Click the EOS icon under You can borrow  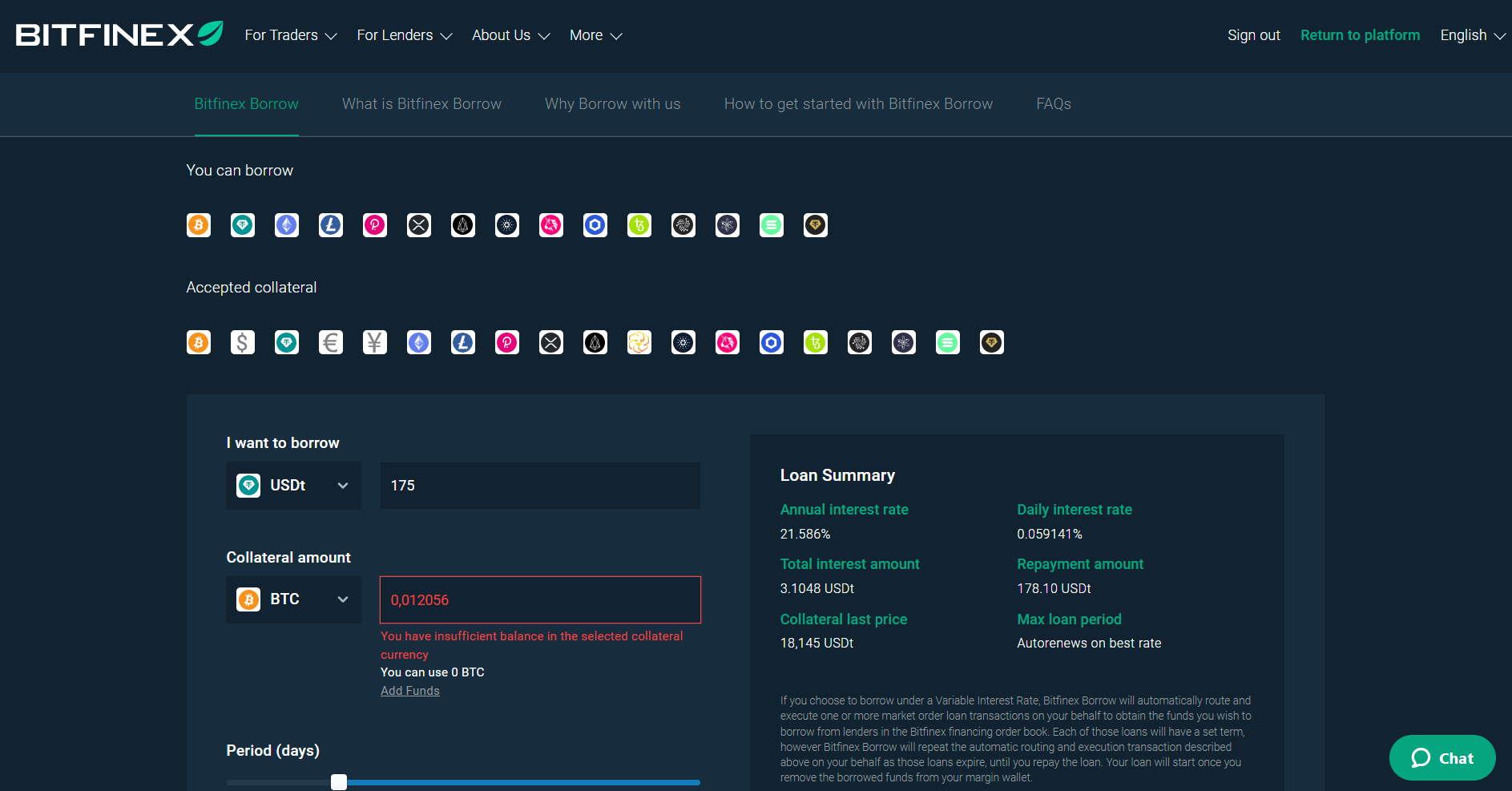point(463,225)
